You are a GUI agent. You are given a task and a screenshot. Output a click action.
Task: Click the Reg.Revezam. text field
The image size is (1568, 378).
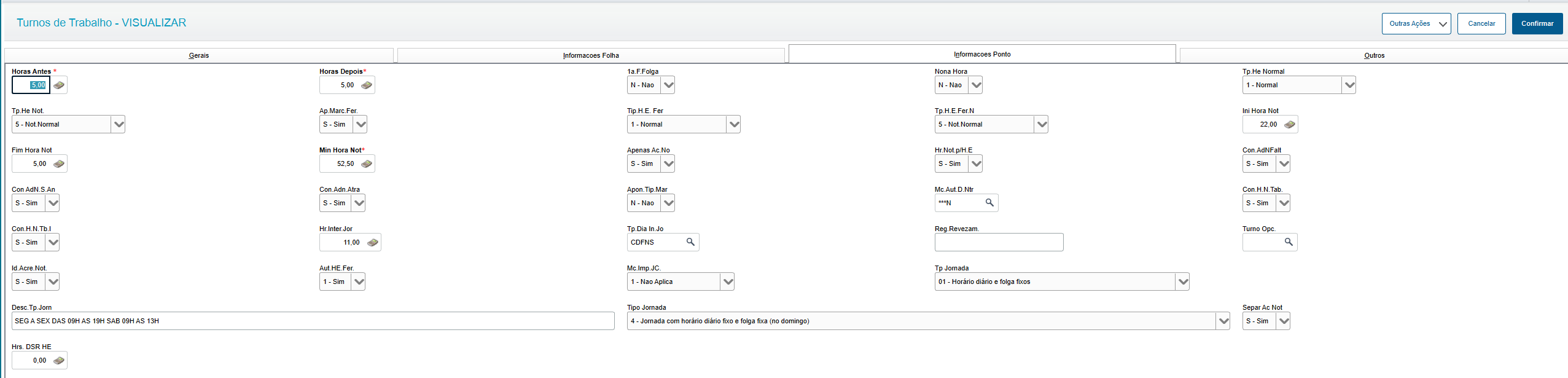pos(999,242)
